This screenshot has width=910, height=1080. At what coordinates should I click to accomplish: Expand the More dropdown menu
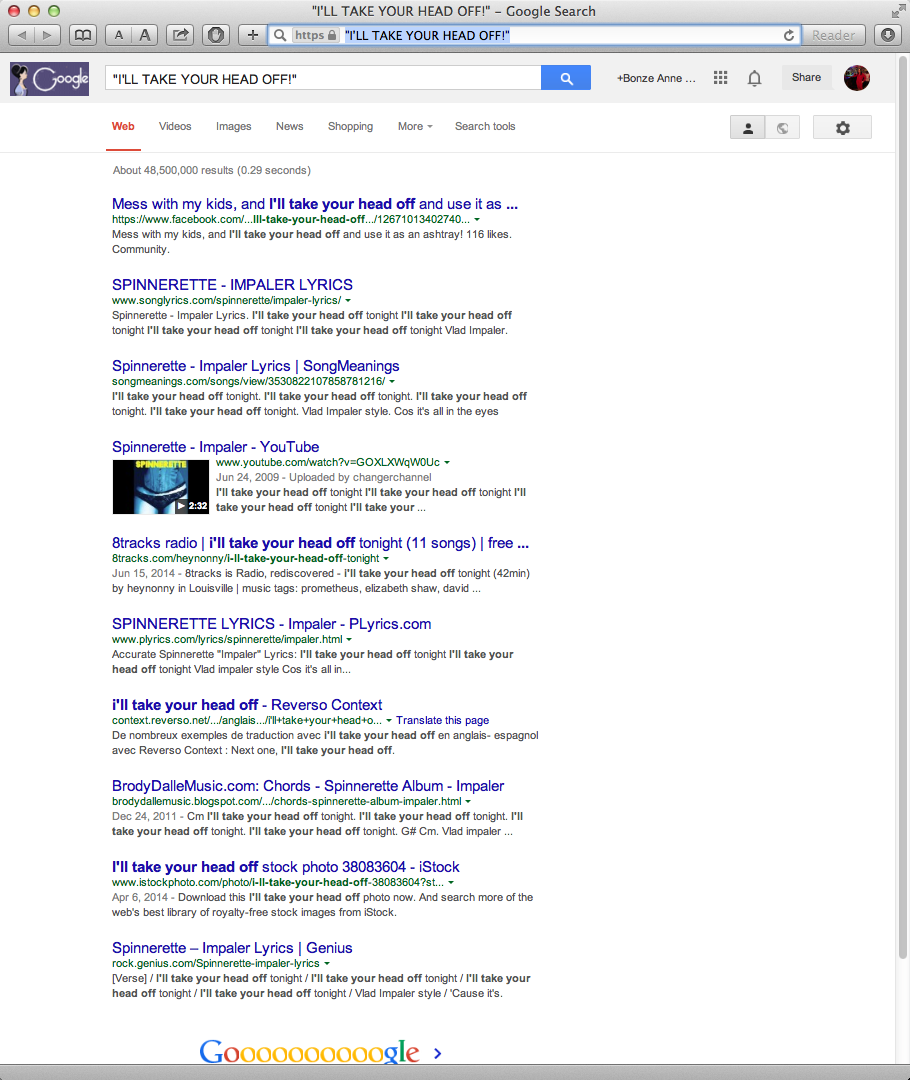[415, 126]
